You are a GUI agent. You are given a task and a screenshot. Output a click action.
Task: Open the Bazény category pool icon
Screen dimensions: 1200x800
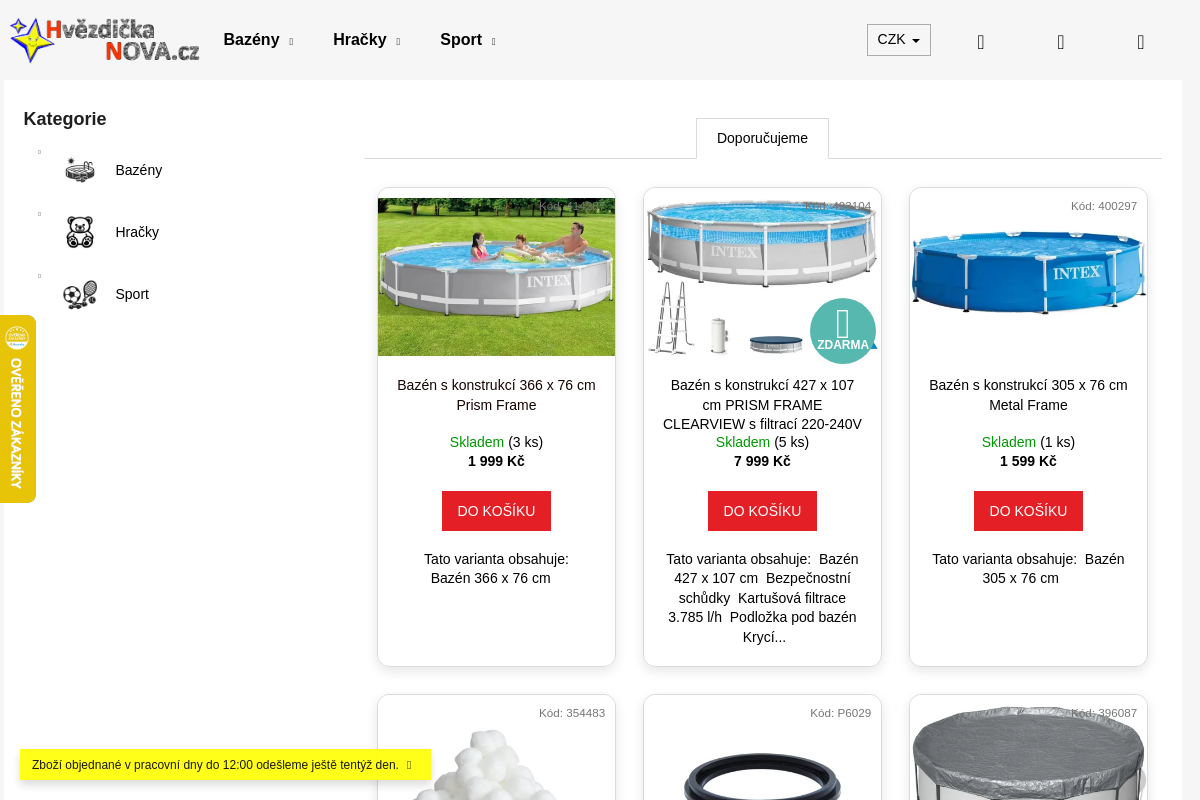80,170
